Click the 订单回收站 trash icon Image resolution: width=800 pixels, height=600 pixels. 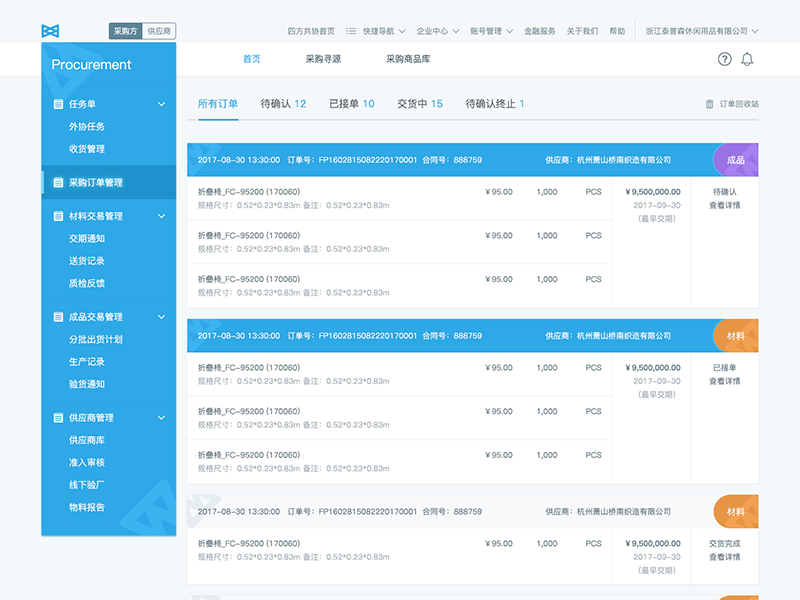click(710, 104)
